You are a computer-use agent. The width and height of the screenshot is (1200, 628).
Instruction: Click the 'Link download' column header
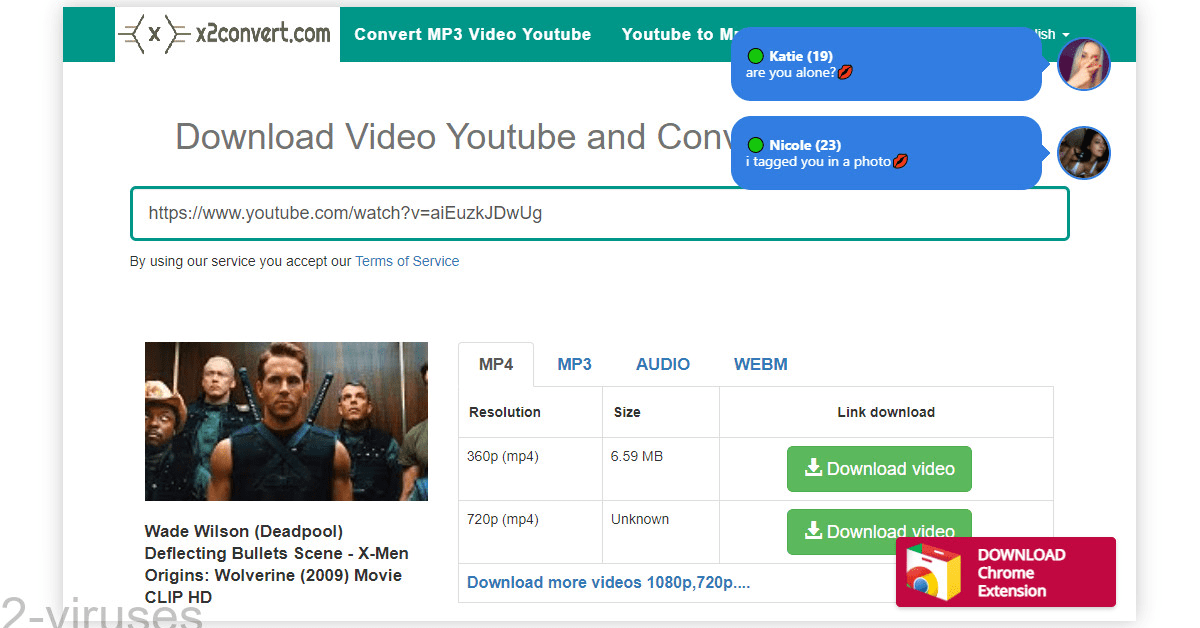coord(886,412)
